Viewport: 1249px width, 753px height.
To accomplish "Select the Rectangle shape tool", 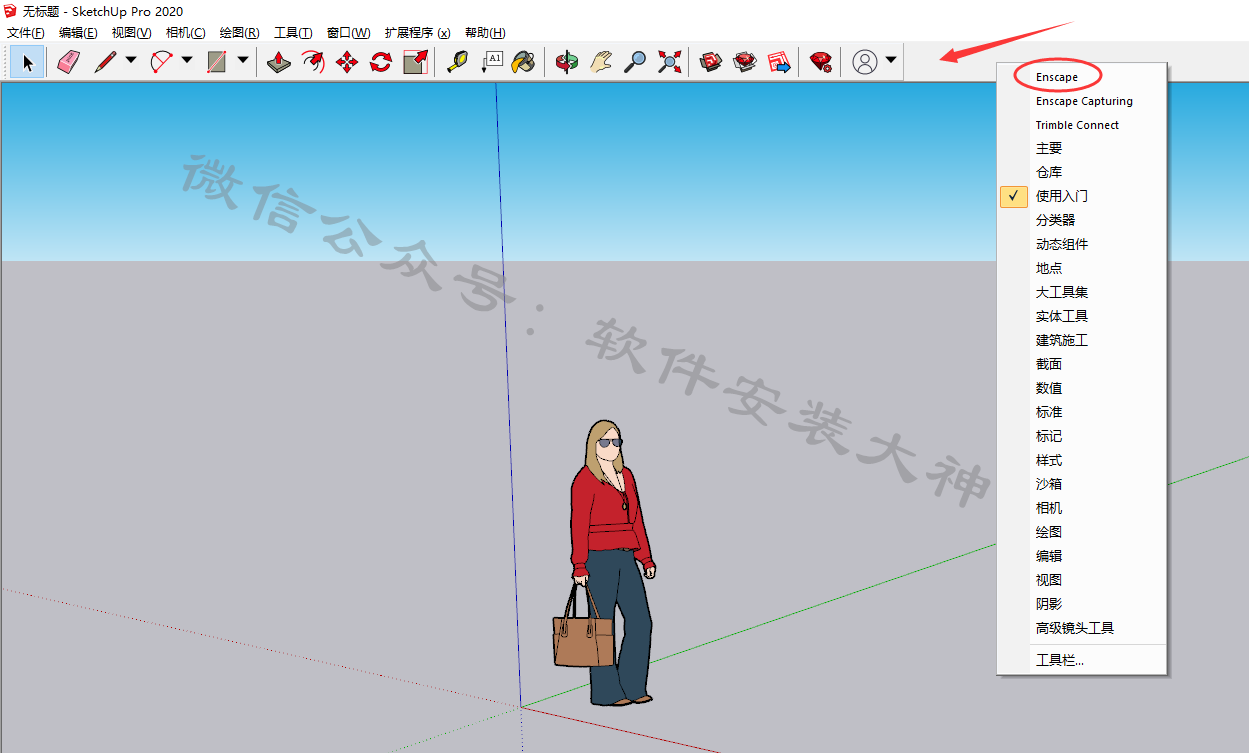I will point(217,62).
